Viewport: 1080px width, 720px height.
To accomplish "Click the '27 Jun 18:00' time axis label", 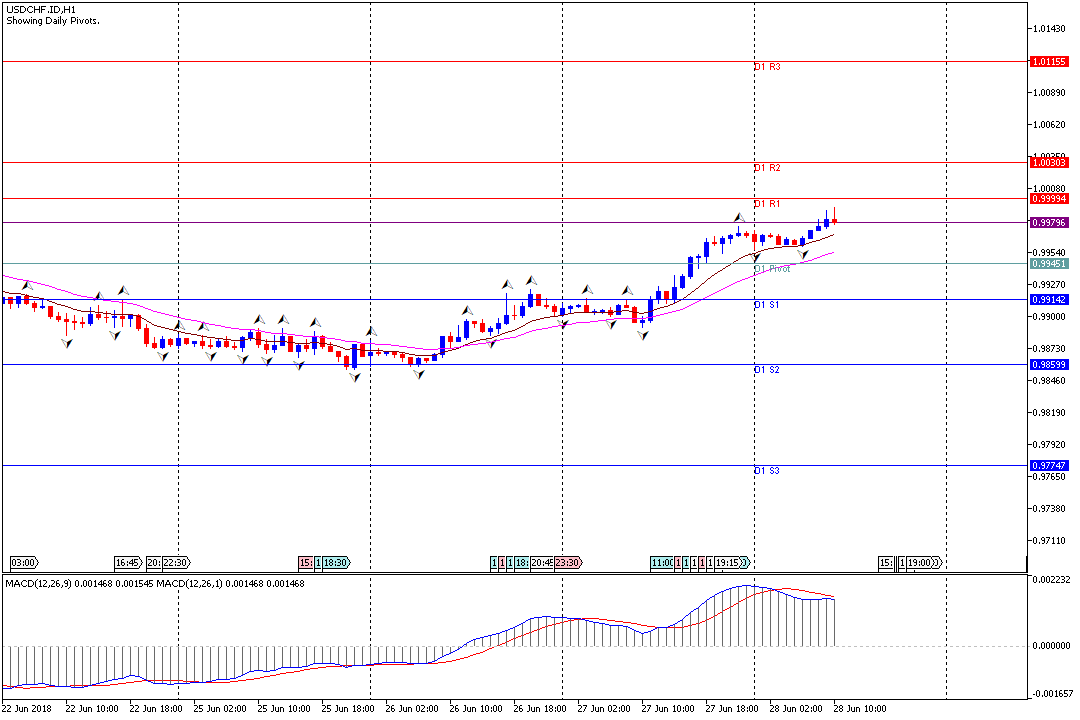I will click(732, 708).
